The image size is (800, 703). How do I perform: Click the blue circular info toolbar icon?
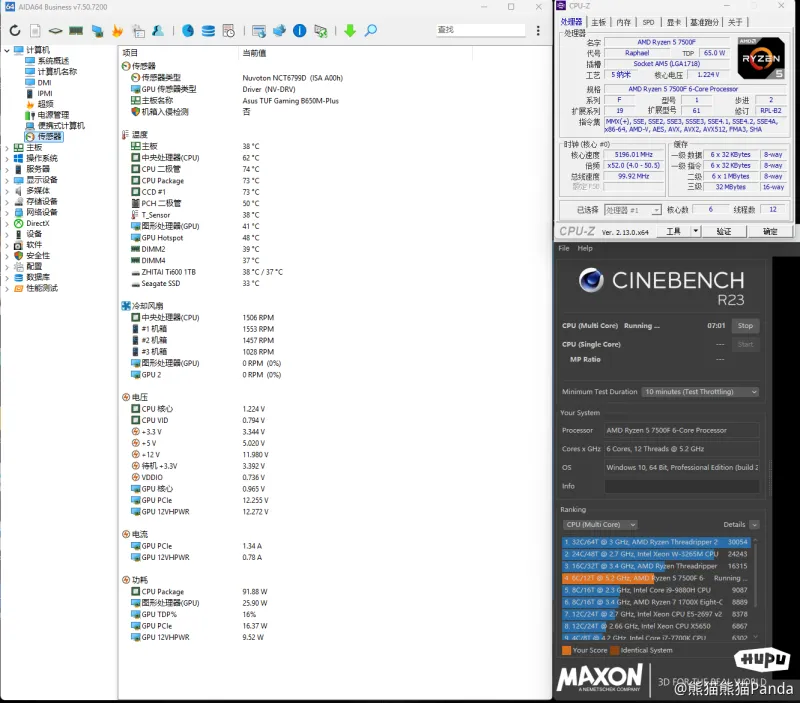299,31
